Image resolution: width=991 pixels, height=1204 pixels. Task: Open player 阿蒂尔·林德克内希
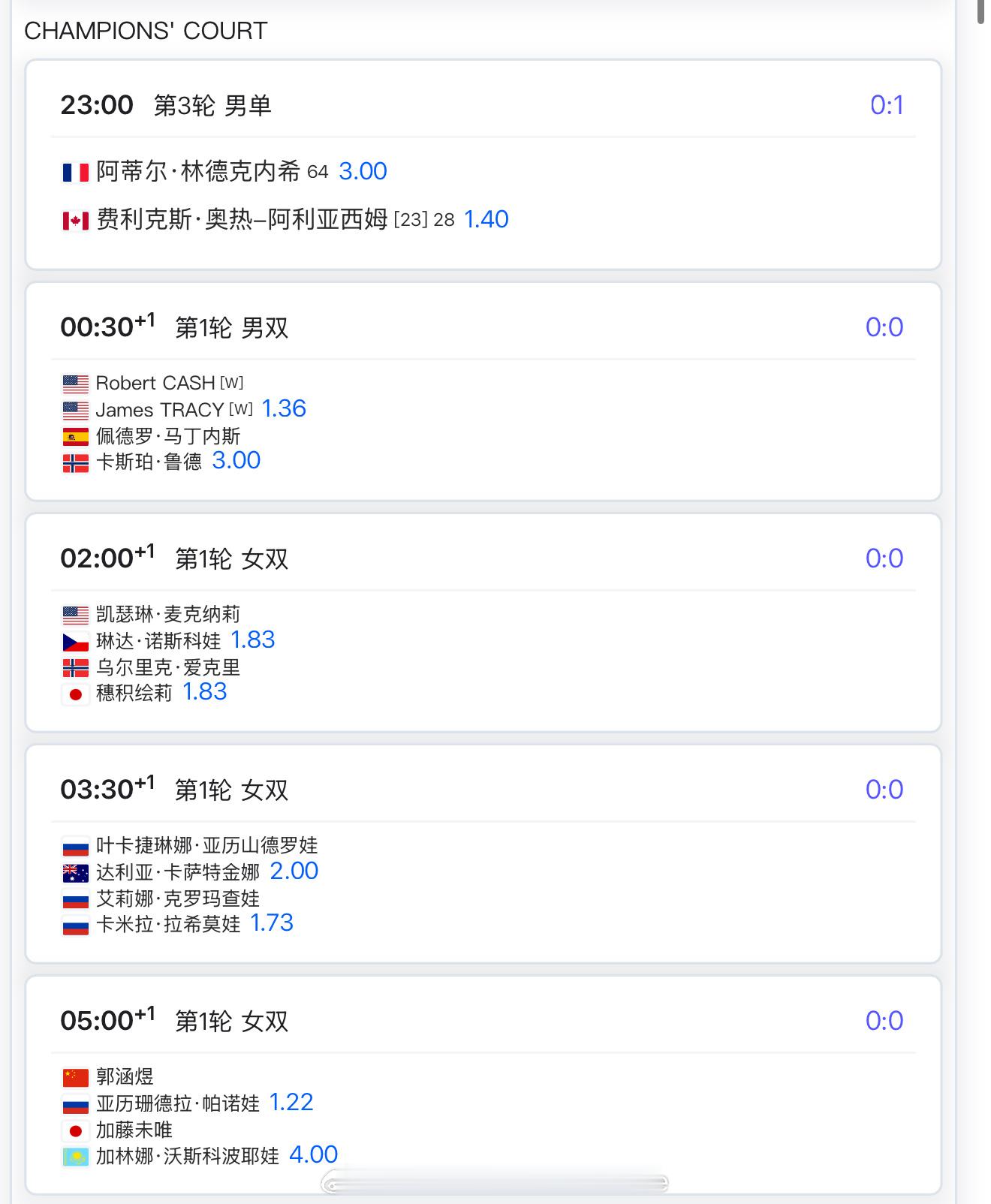[198, 171]
